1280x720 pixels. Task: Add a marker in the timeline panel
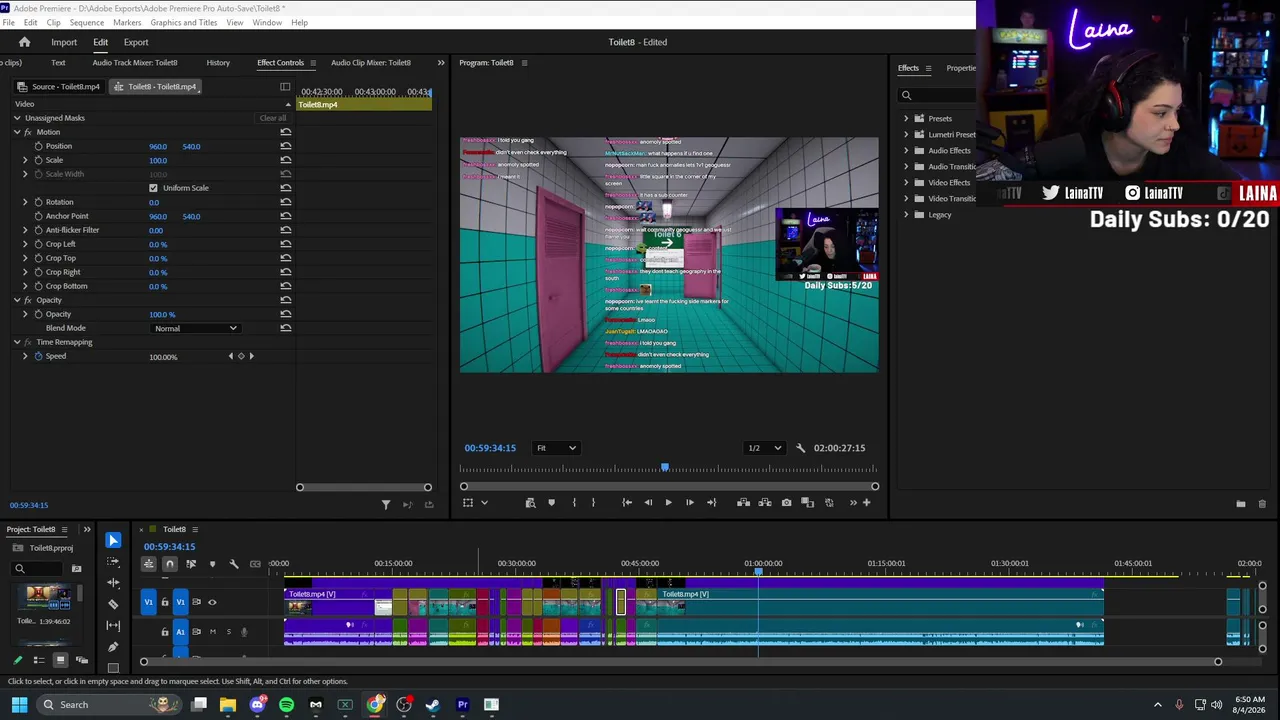coord(212,564)
